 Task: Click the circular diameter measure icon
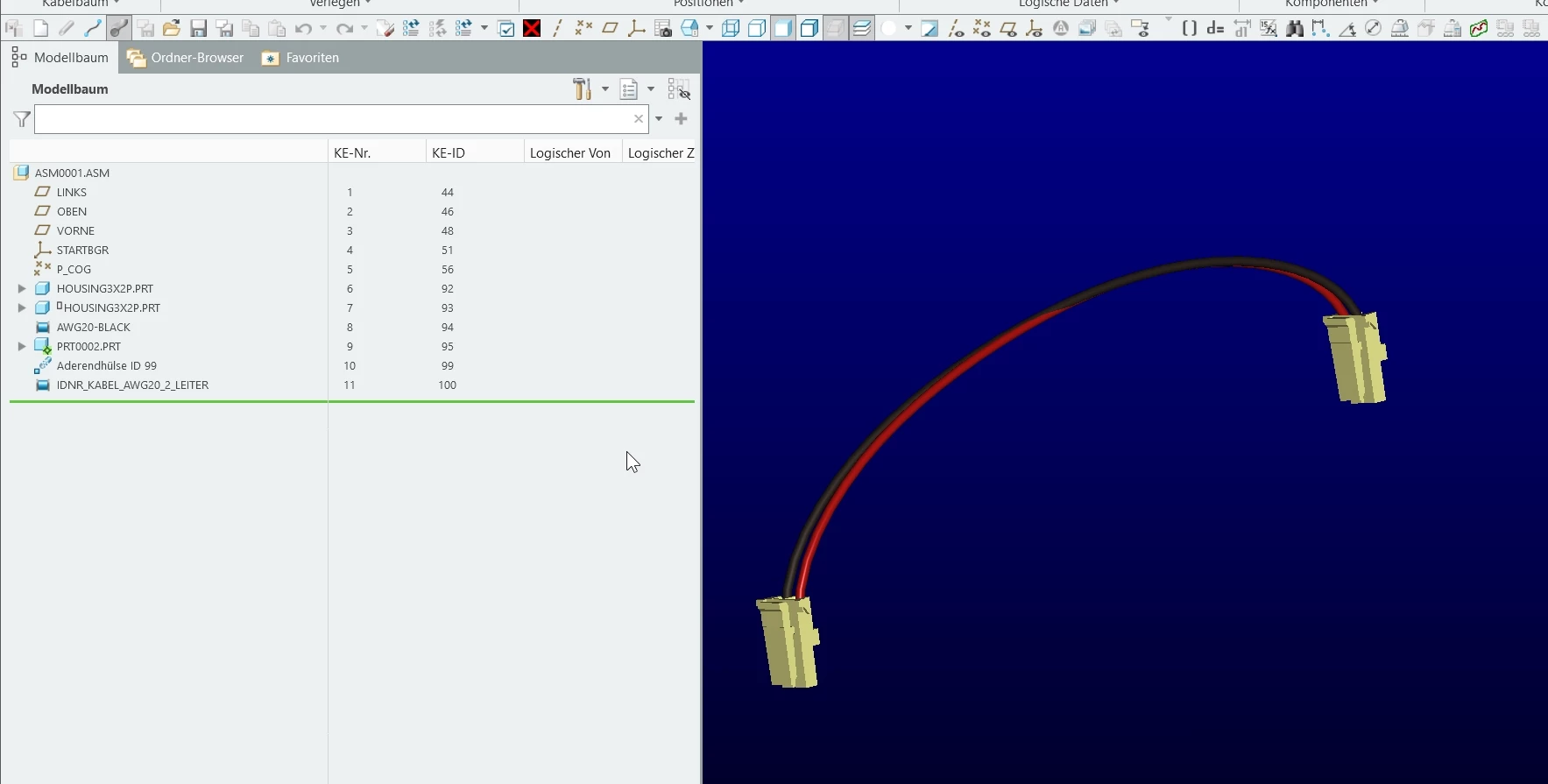[x=1374, y=29]
